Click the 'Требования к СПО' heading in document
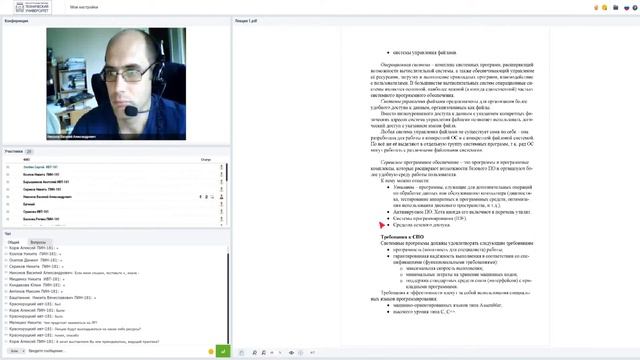This screenshot has height=360, width=640. 402,237
